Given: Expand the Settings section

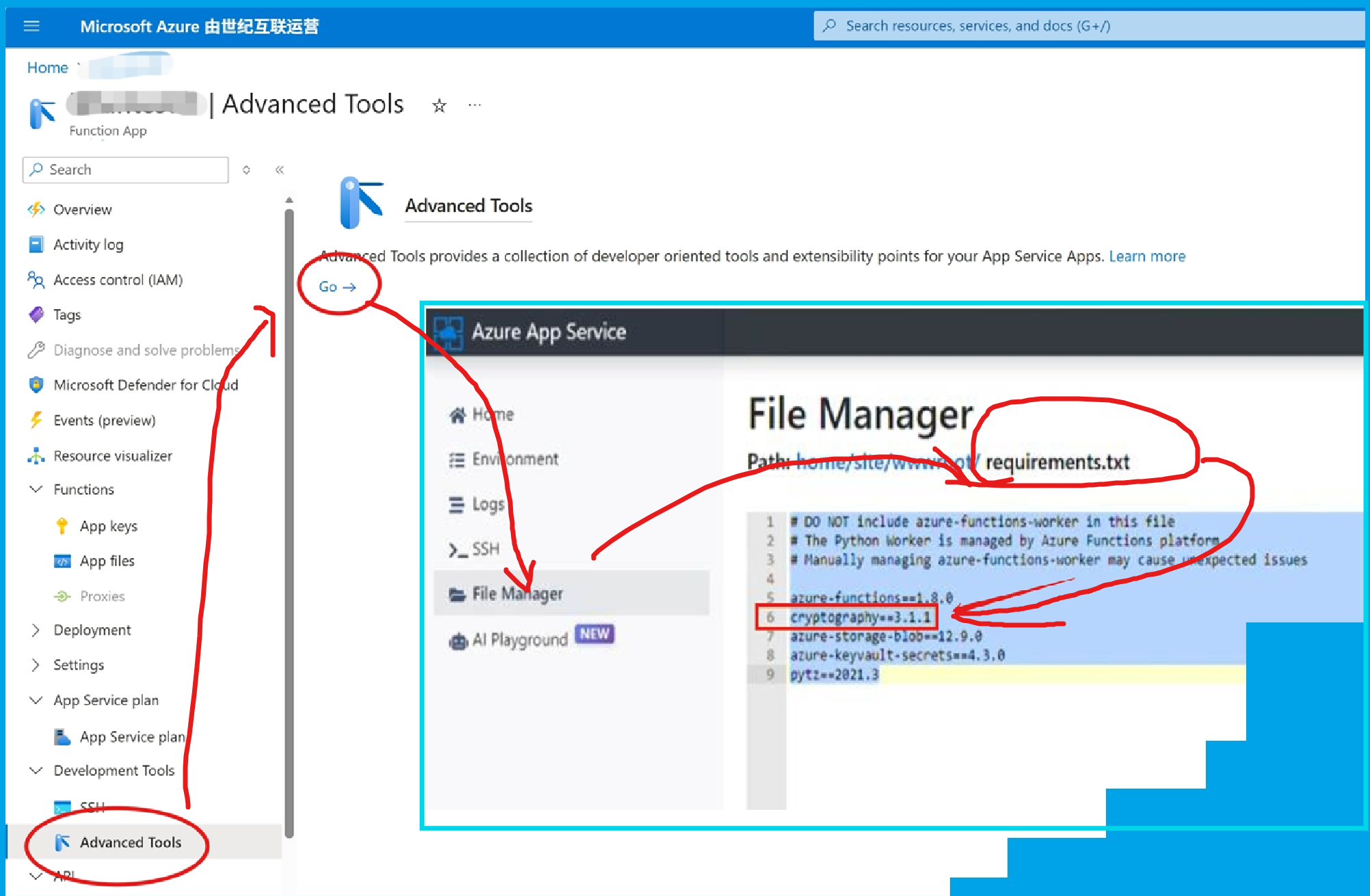Looking at the screenshot, I should tap(36, 665).
